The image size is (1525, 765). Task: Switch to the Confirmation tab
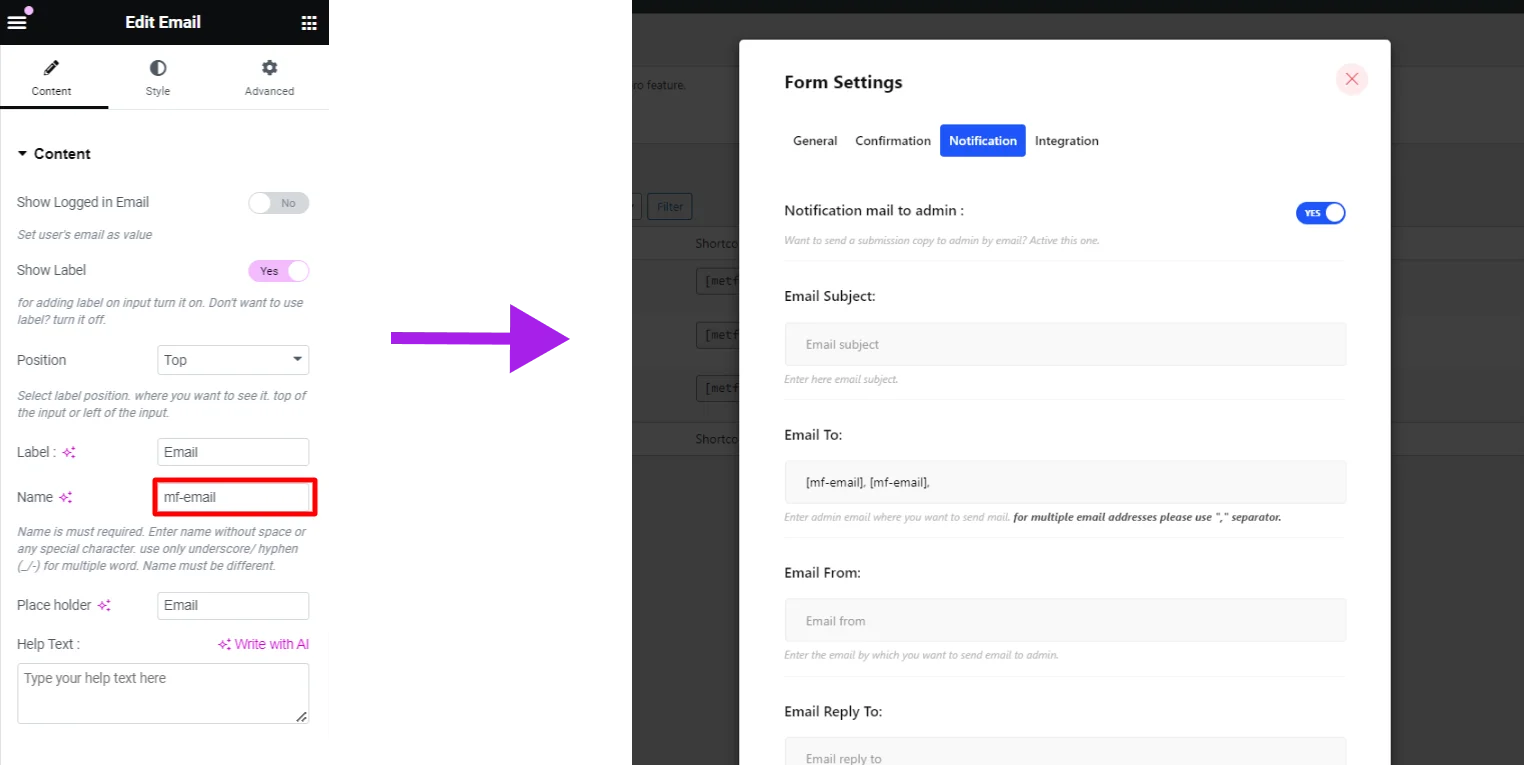click(892, 140)
